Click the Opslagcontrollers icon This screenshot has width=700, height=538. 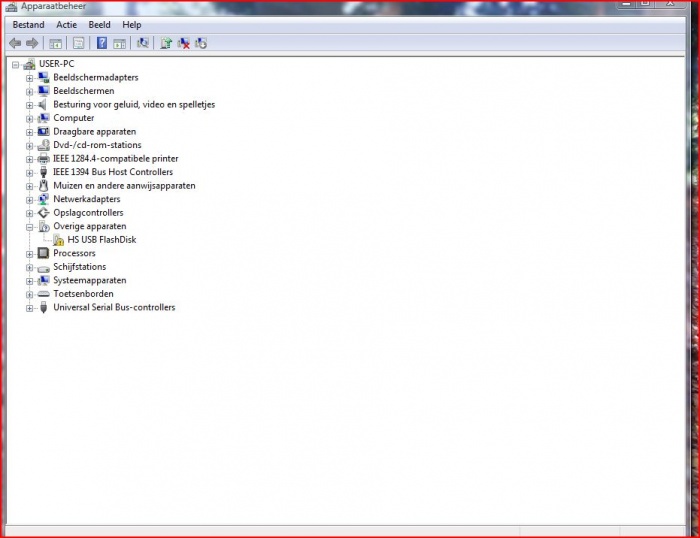43,213
